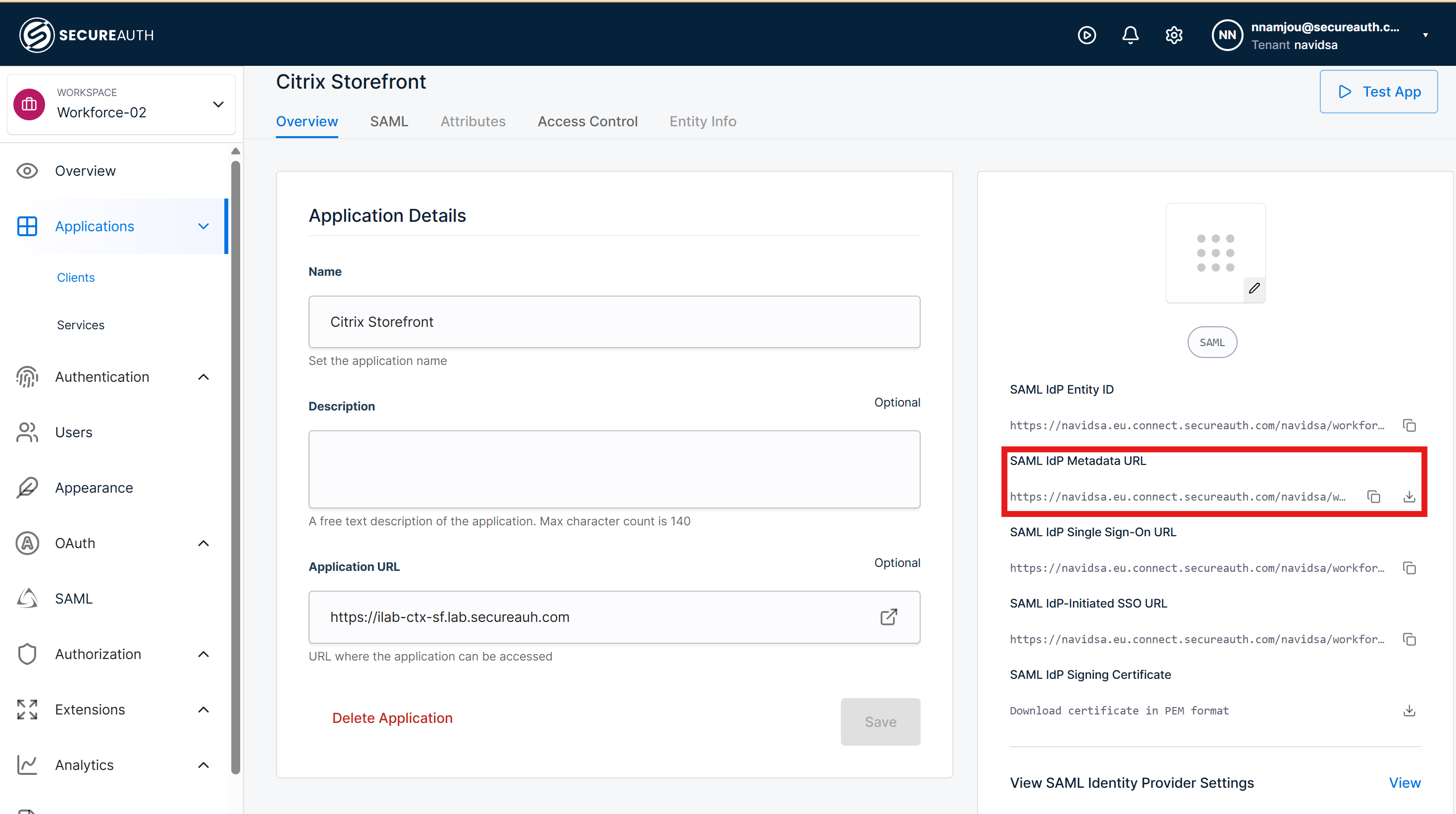The width and height of the screenshot is (1456, 814).
Task: Copy the SAML IdP Entity ID
Action: (1409, 426)
